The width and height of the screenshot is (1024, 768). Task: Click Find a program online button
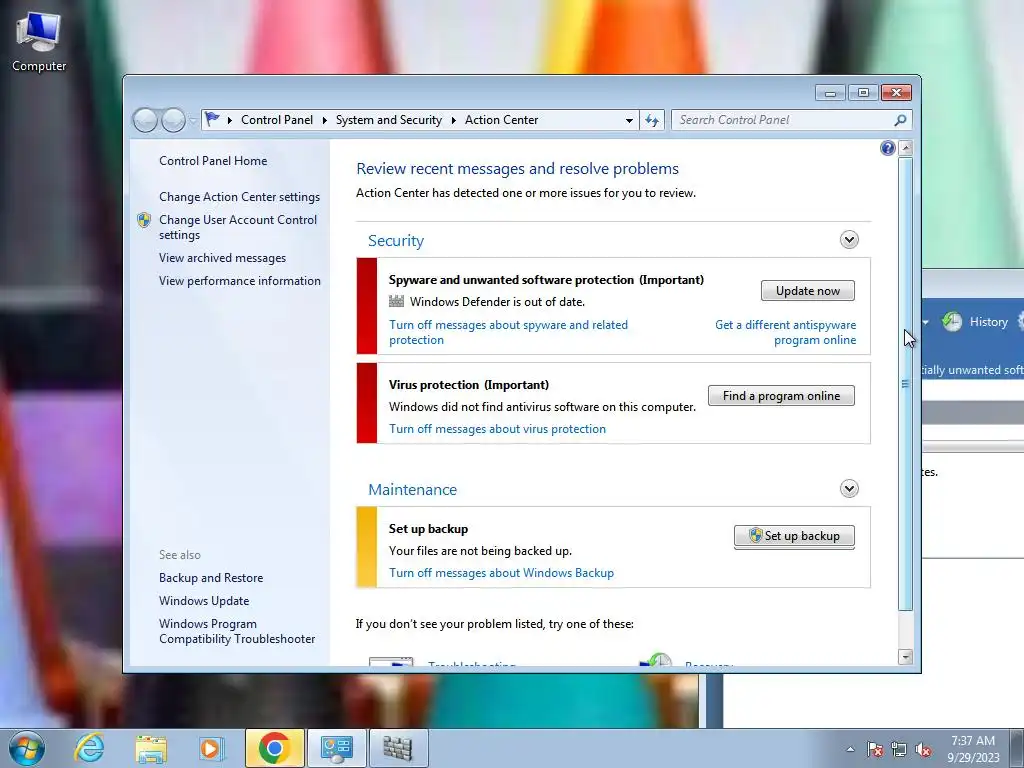click(781, 396)
